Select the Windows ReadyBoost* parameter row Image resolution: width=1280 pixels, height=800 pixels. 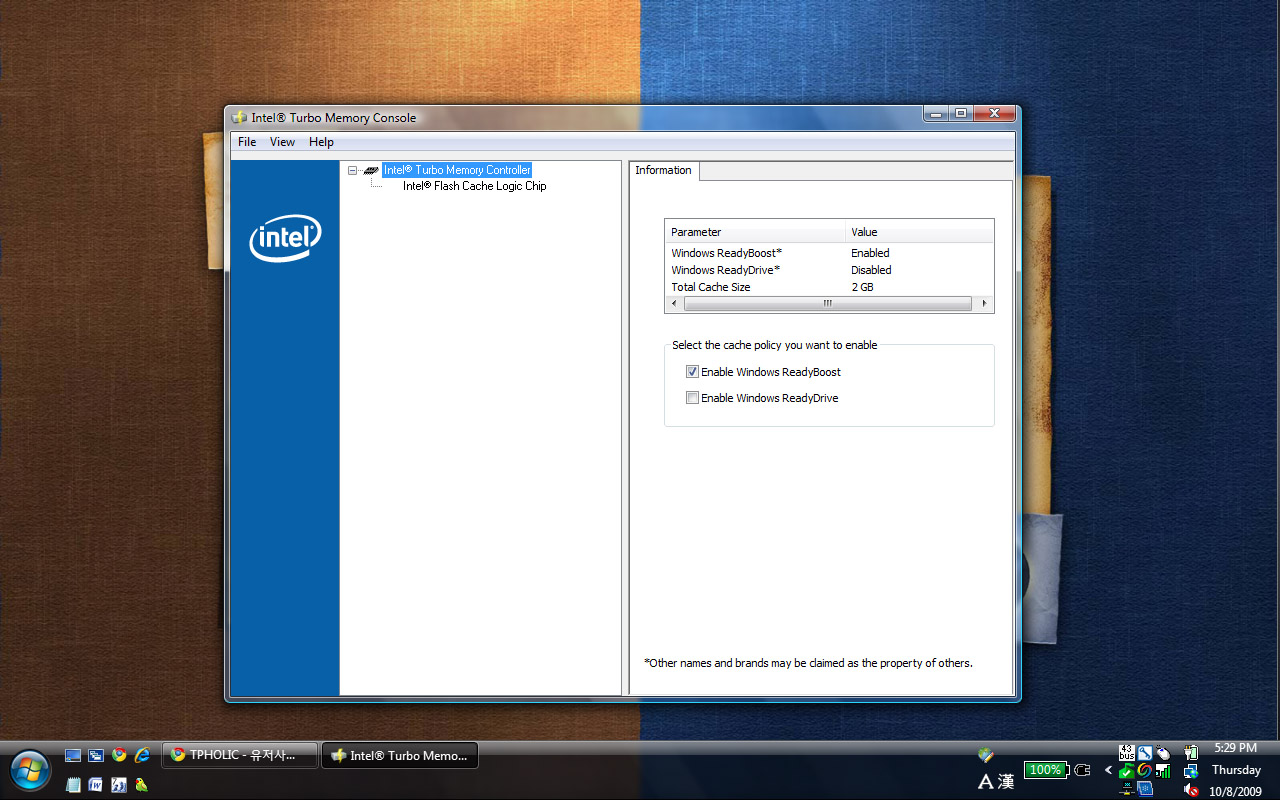[829, 253]
